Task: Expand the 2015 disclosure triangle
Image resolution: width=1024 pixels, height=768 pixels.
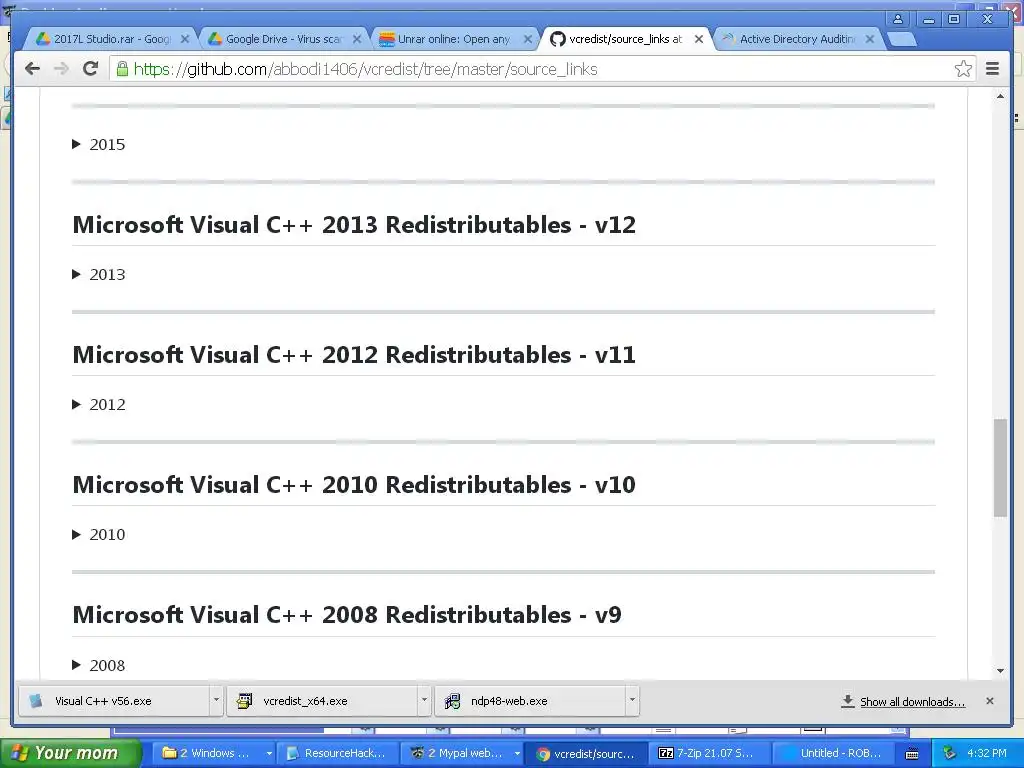Action: click(76, 144)
